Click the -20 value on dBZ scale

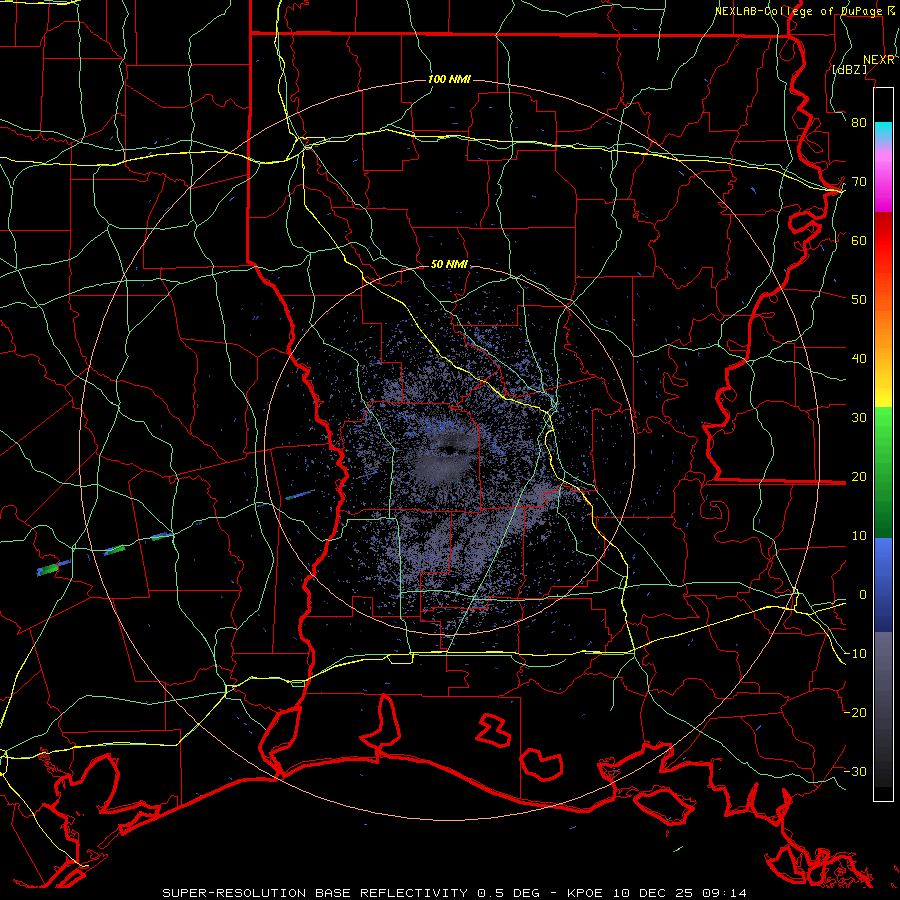[855, 713]
